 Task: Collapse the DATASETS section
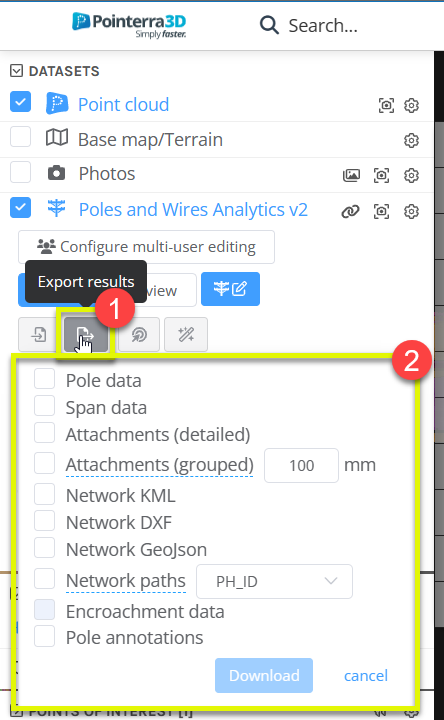pos(16,71)
